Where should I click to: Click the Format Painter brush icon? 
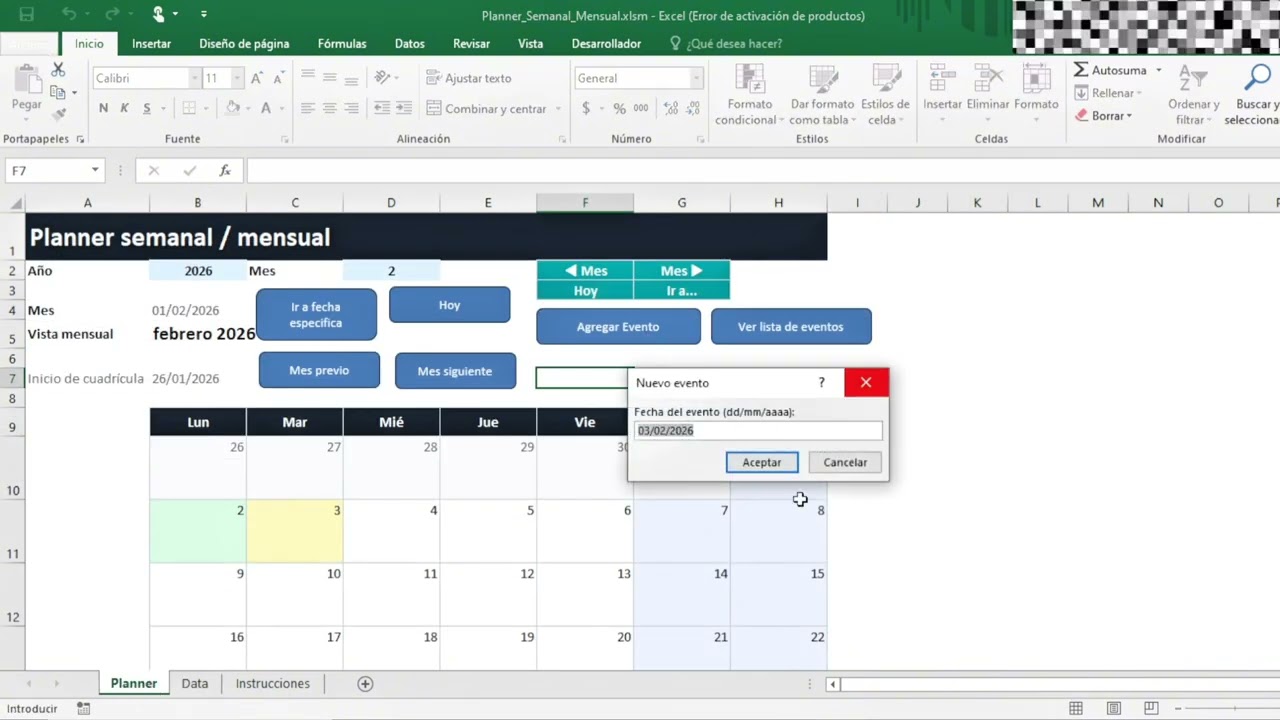[x=58, y=114]
